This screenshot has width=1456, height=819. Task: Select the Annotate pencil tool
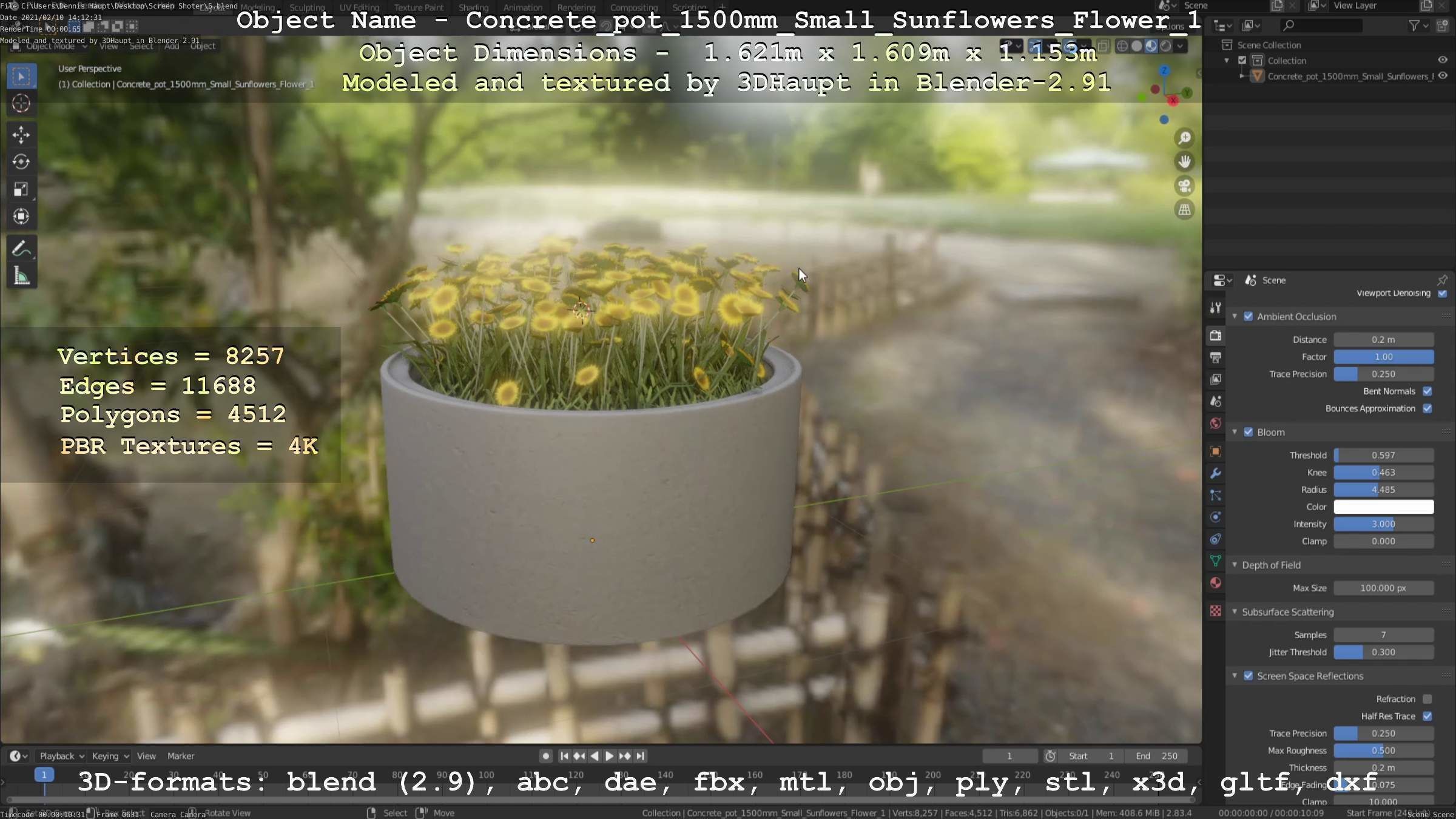(x=21, y=249)
